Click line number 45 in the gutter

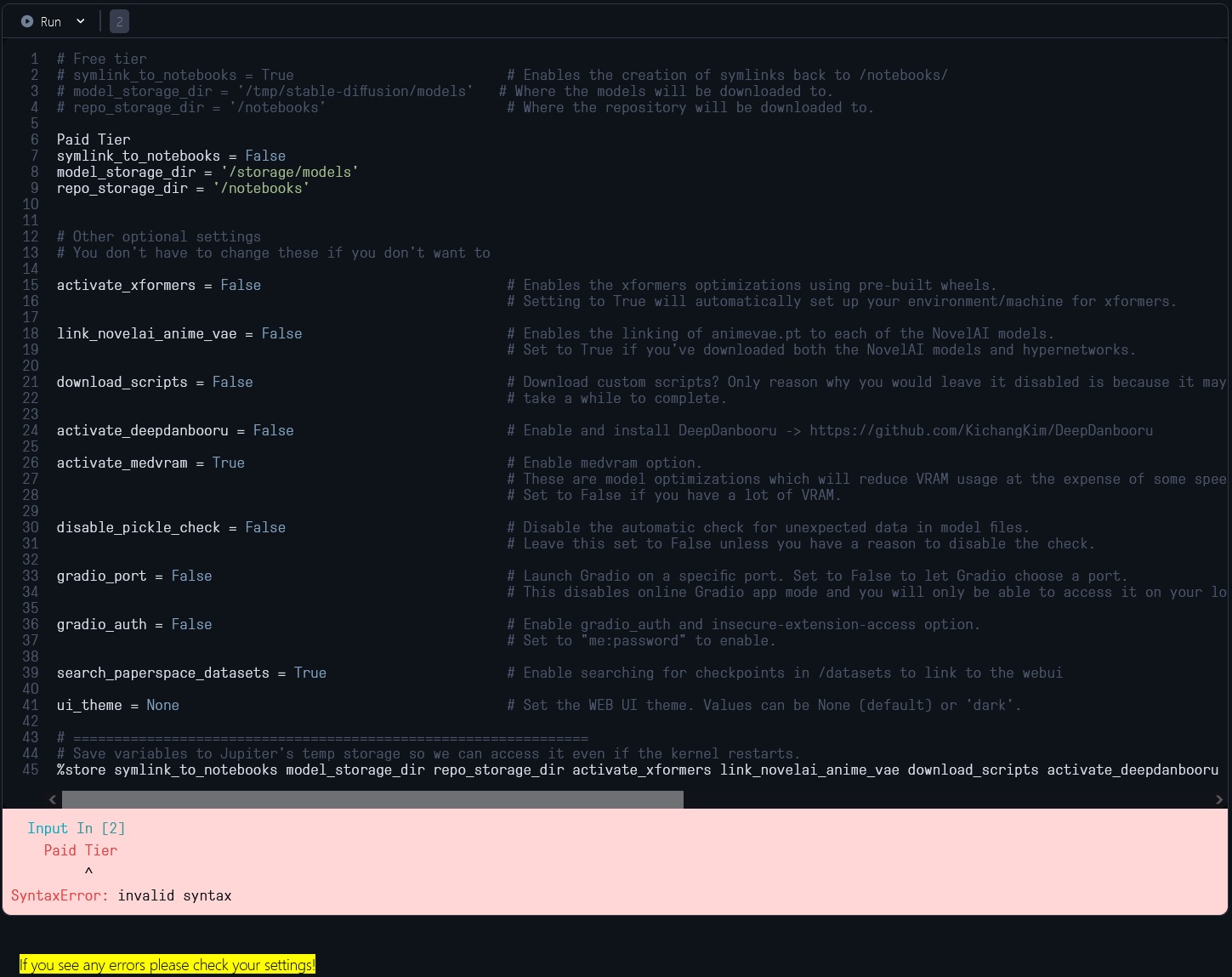(31, 770)
